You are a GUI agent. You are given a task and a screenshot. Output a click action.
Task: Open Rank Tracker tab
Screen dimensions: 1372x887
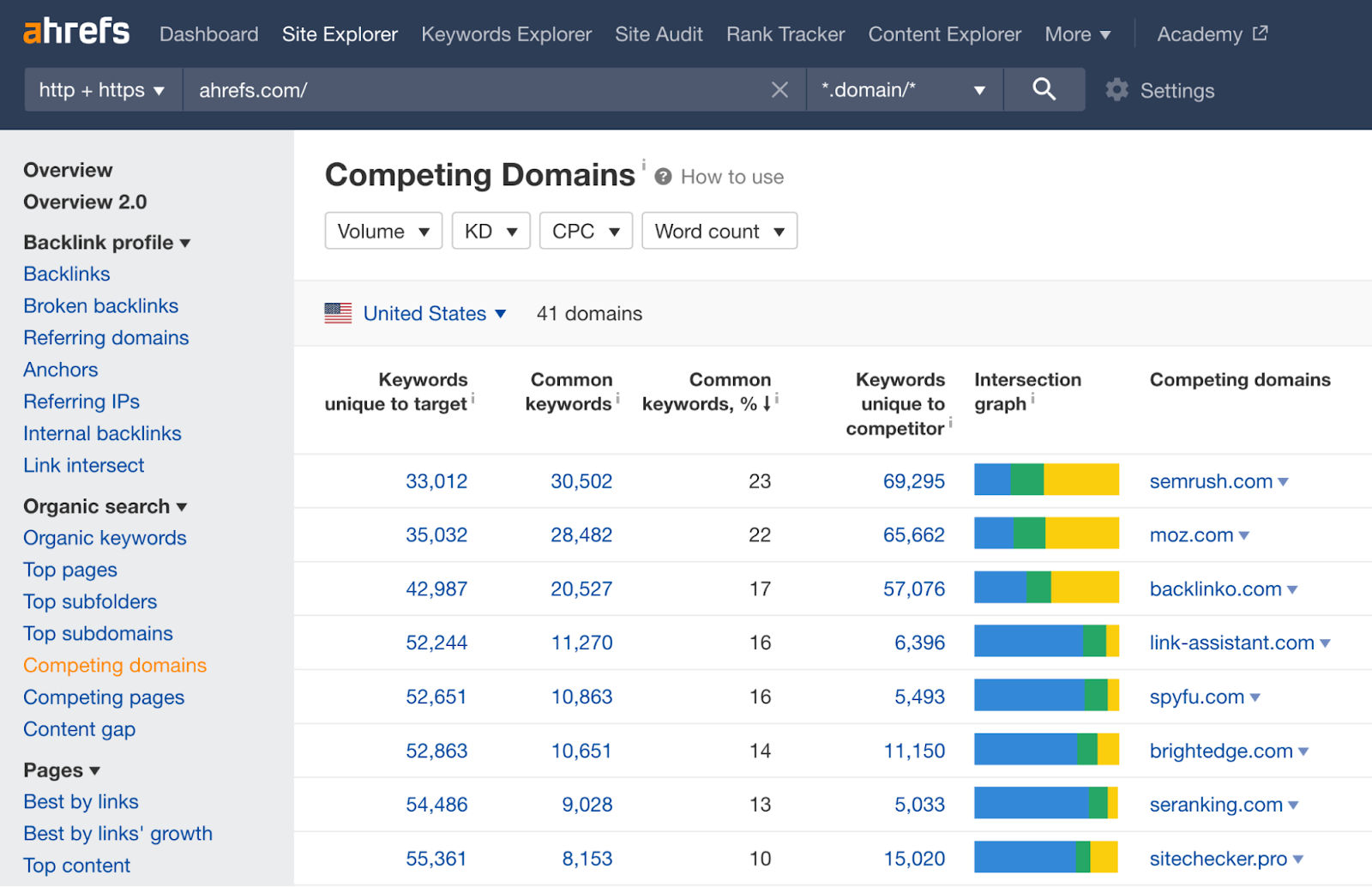tap(785, 34)
